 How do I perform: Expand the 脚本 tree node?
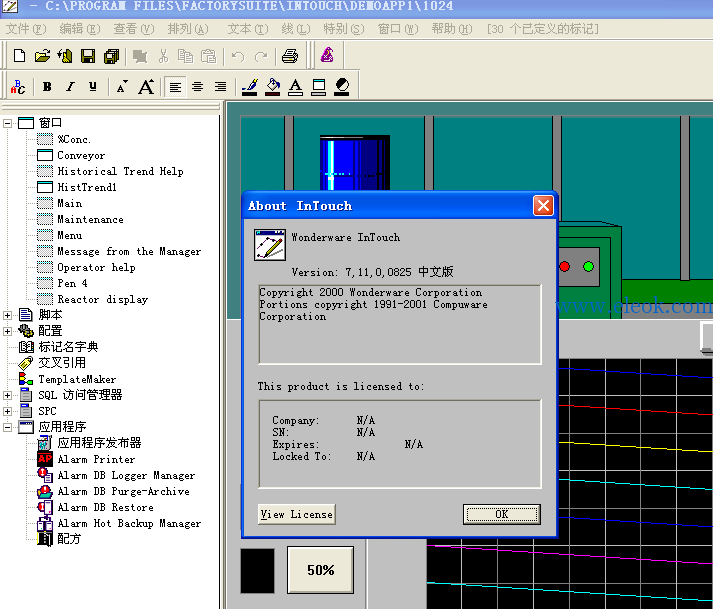(x=7, y=315)
